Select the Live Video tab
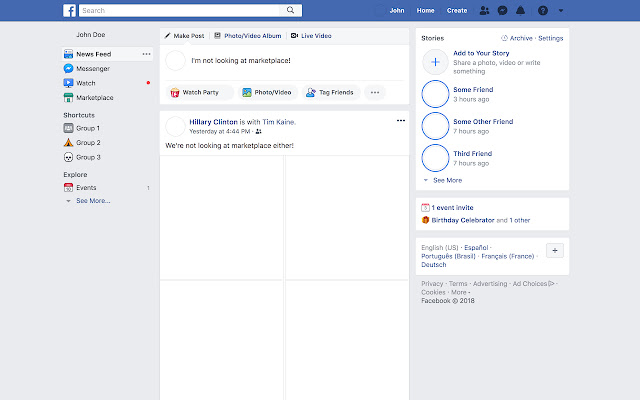Screen dimensions: 640x400 pos(311,36)
